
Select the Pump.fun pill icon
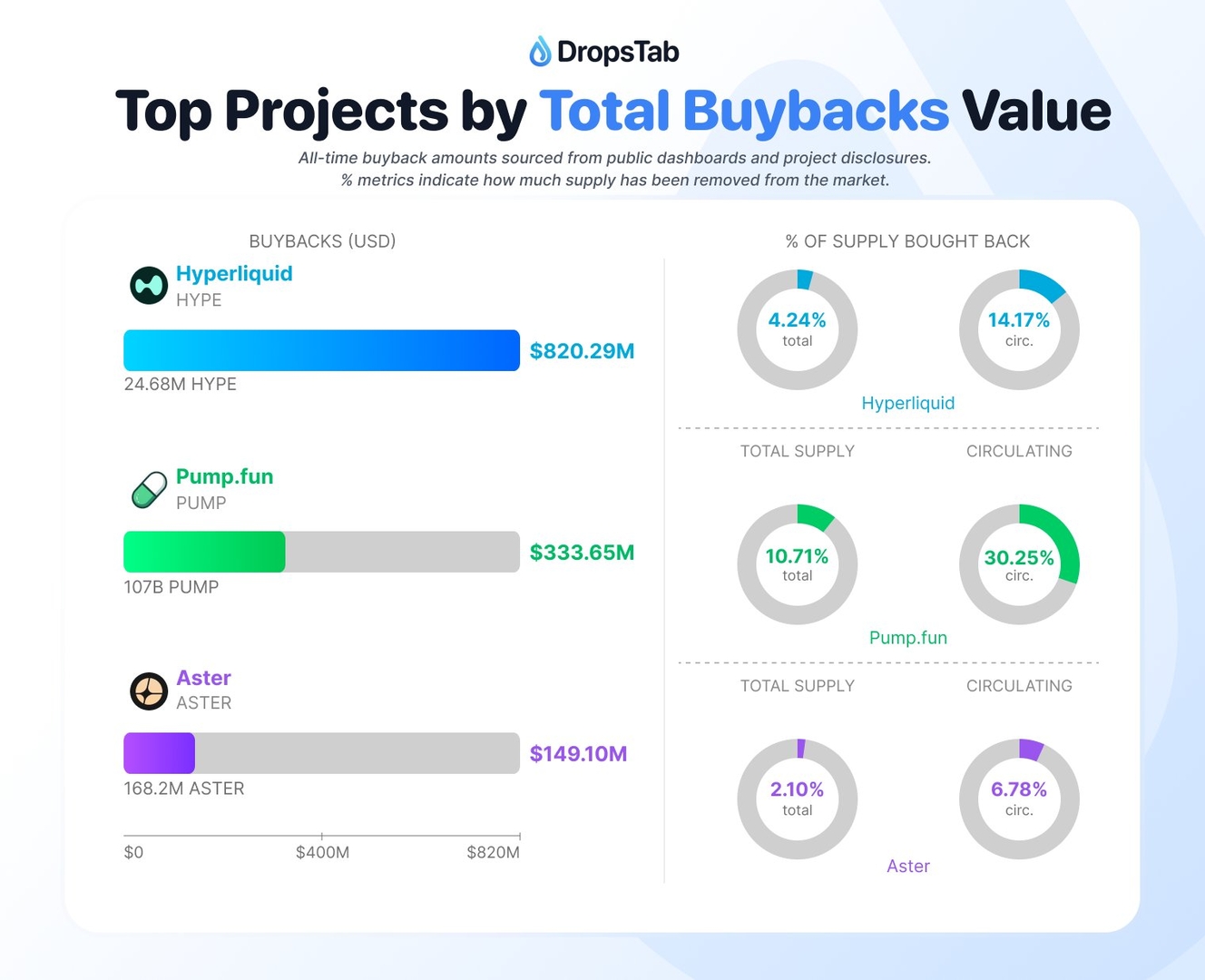pos(149,490)
